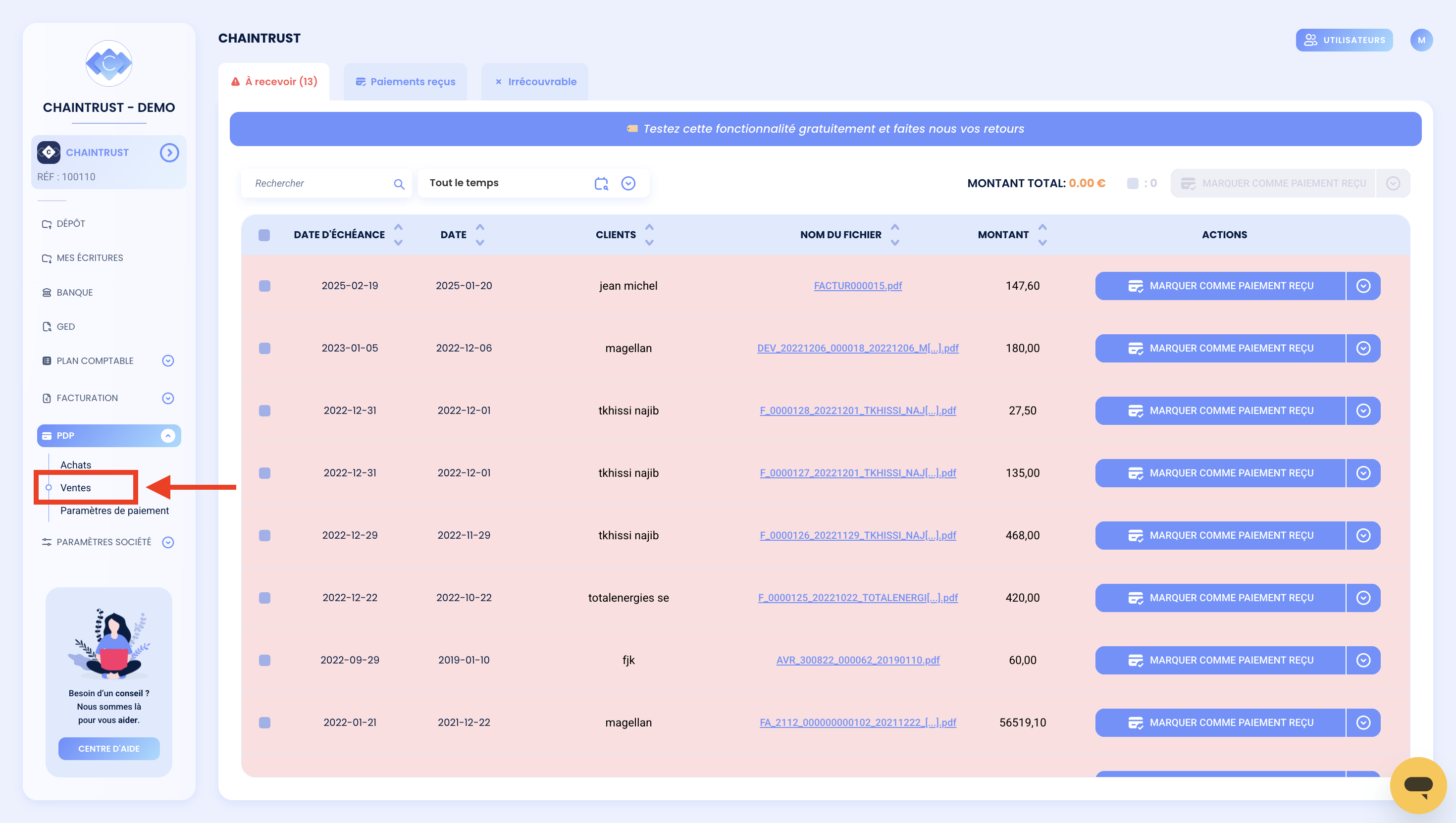Click the Rechercher search field
Screen dimensions: 1456x823
click(x=326, y=183)
